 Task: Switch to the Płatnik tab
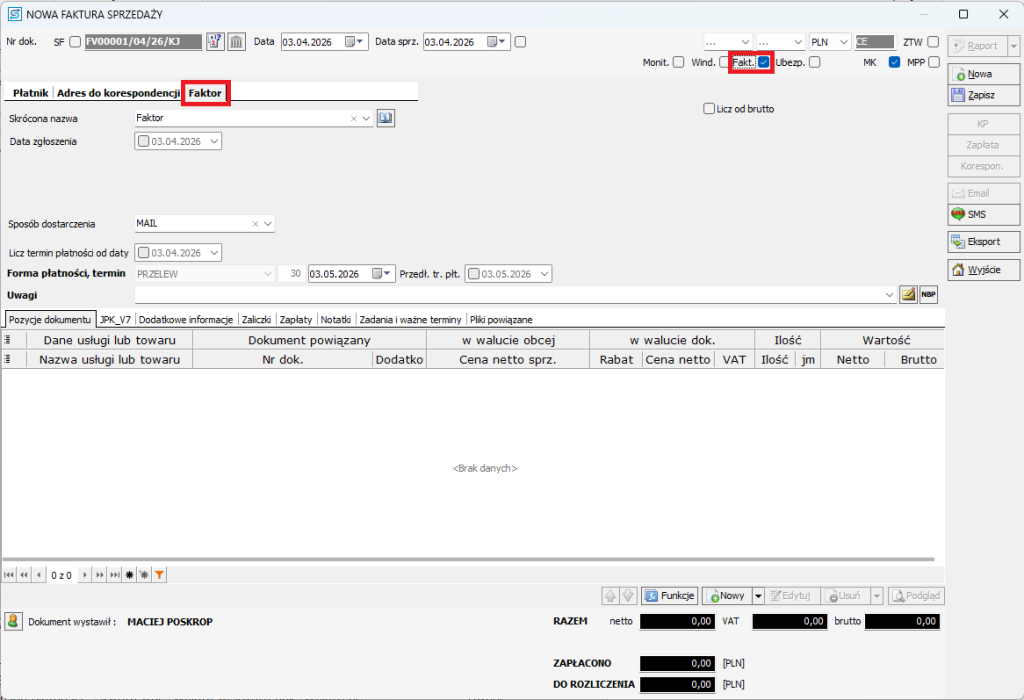tap(30, 93)
